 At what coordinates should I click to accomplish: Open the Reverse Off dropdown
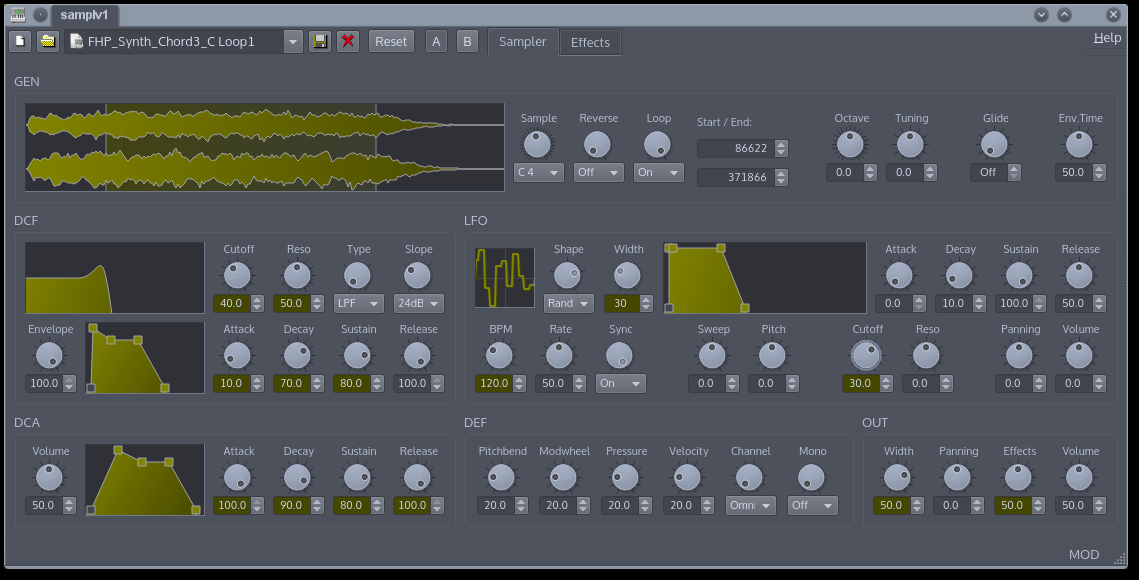(x=599, y=172)
